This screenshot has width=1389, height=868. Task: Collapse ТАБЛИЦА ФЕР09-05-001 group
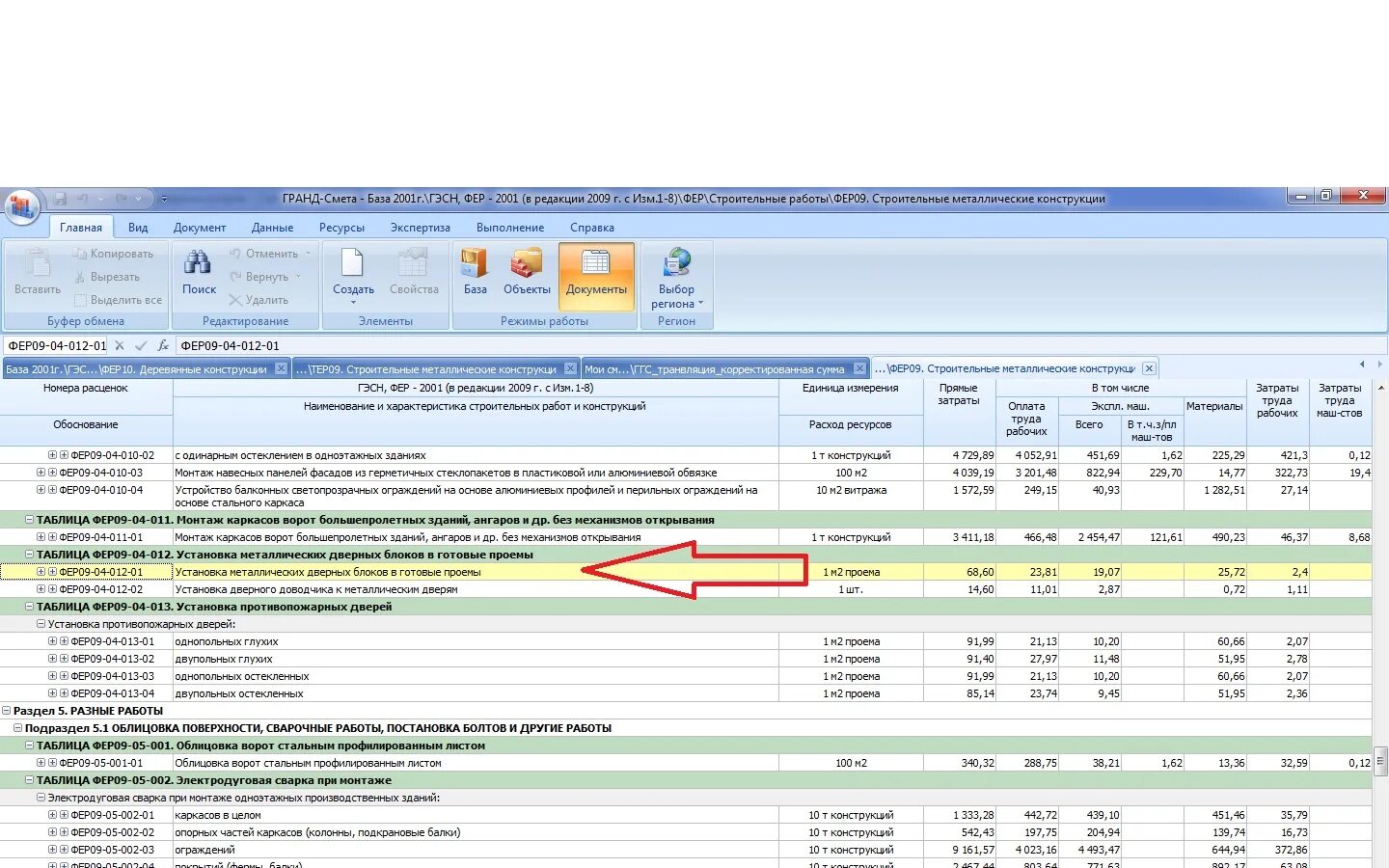point(29,746)
